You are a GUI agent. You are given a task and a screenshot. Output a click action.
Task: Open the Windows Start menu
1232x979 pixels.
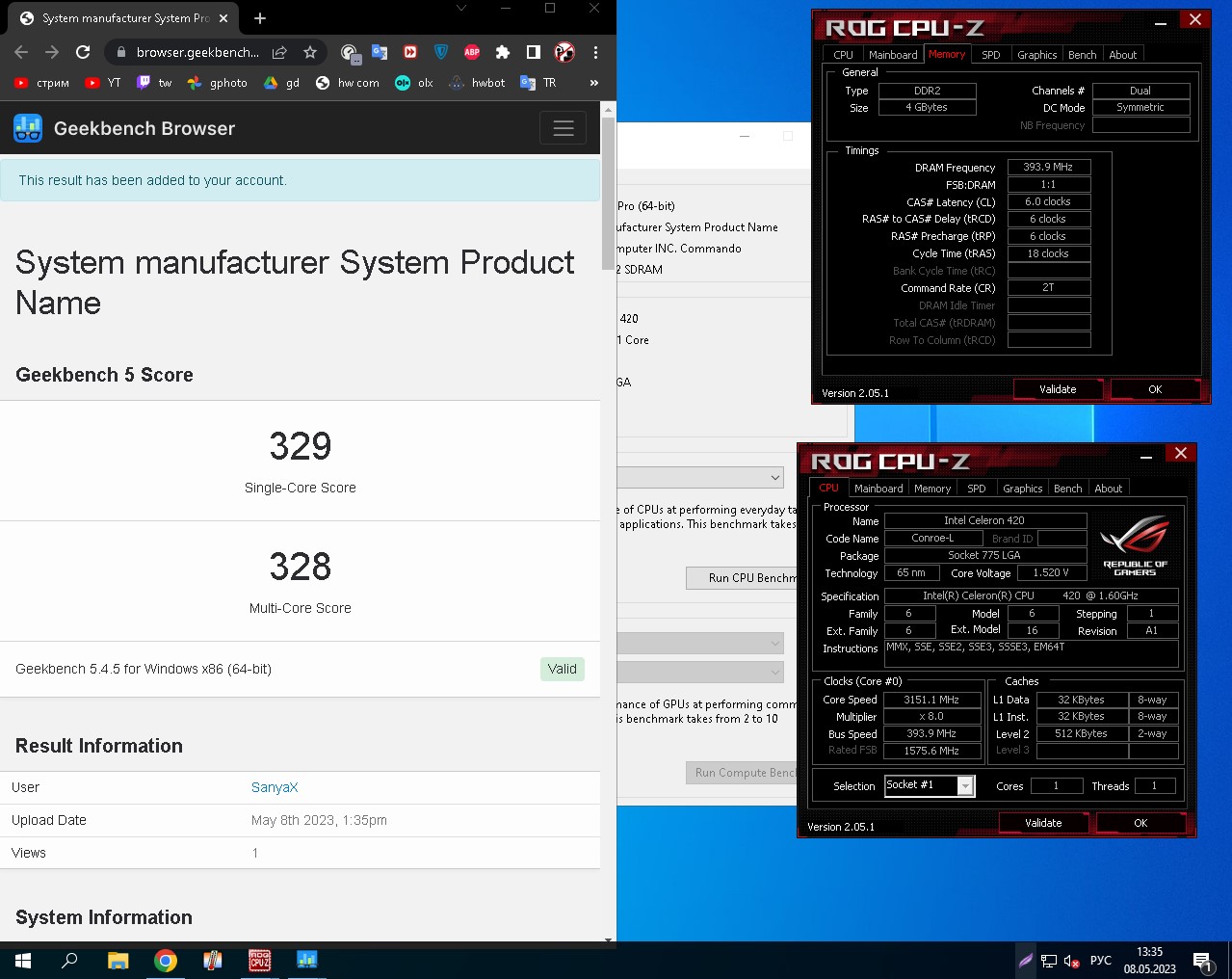(x=23, y=961)
